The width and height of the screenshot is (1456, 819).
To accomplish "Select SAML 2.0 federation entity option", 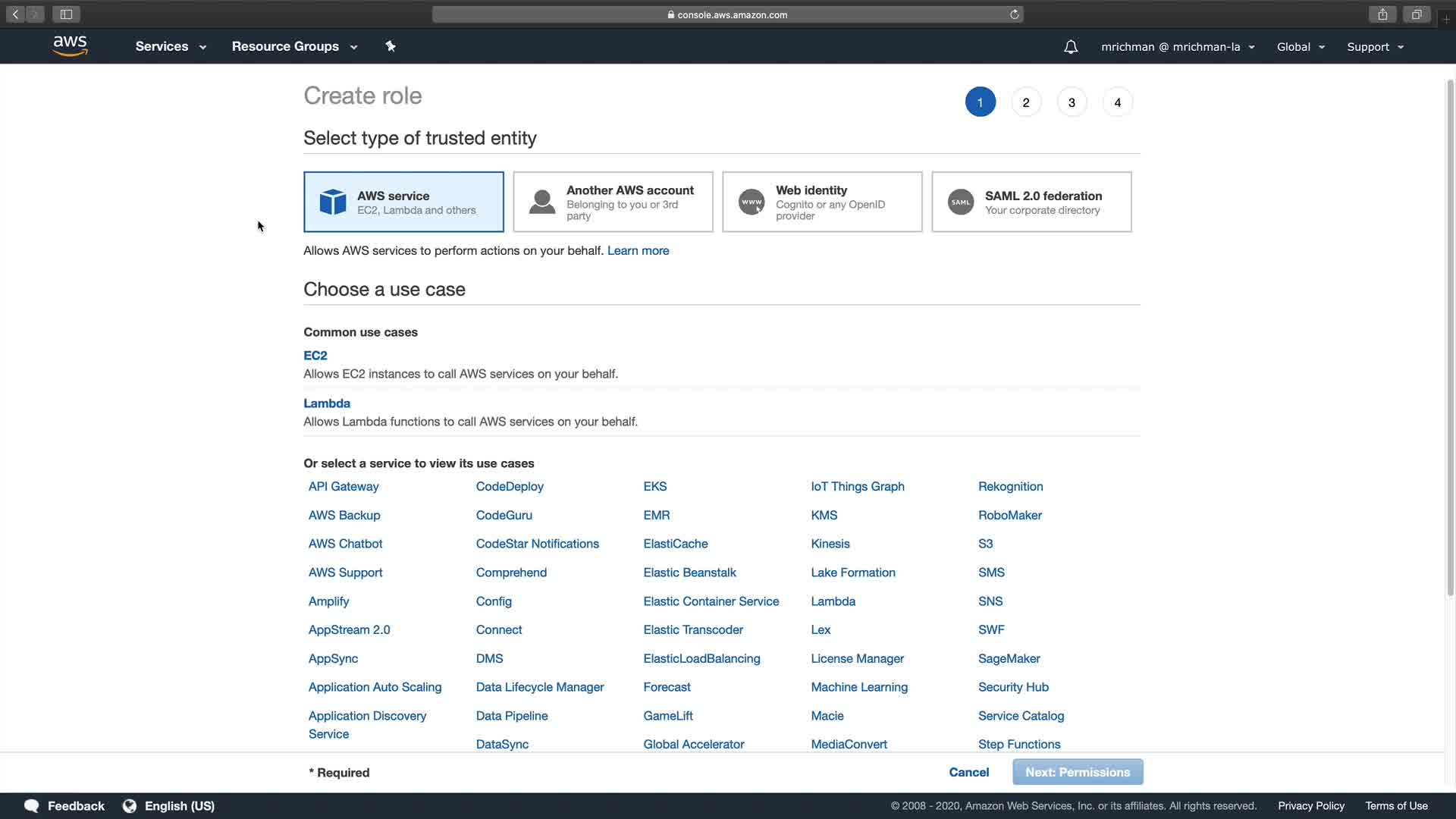I will [x=1031, y=202].
